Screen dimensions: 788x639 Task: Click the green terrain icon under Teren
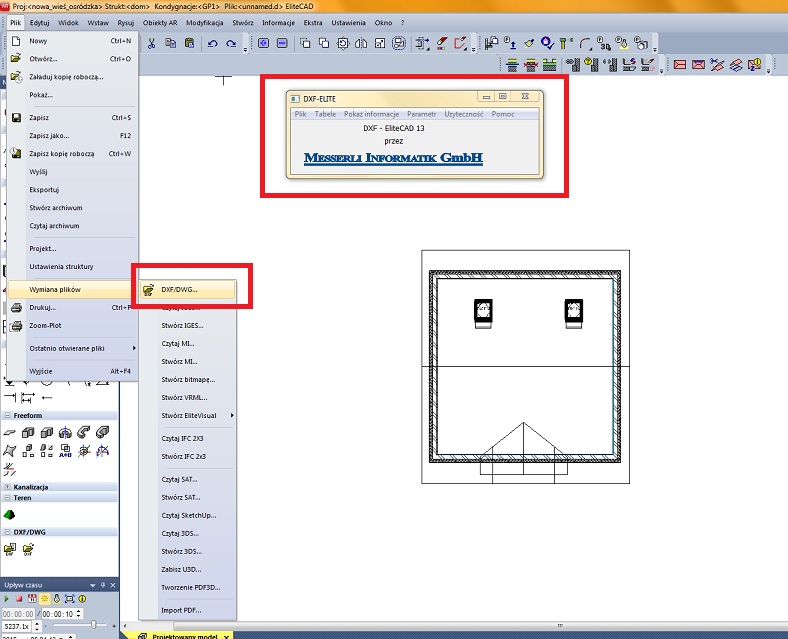(9, 515)
